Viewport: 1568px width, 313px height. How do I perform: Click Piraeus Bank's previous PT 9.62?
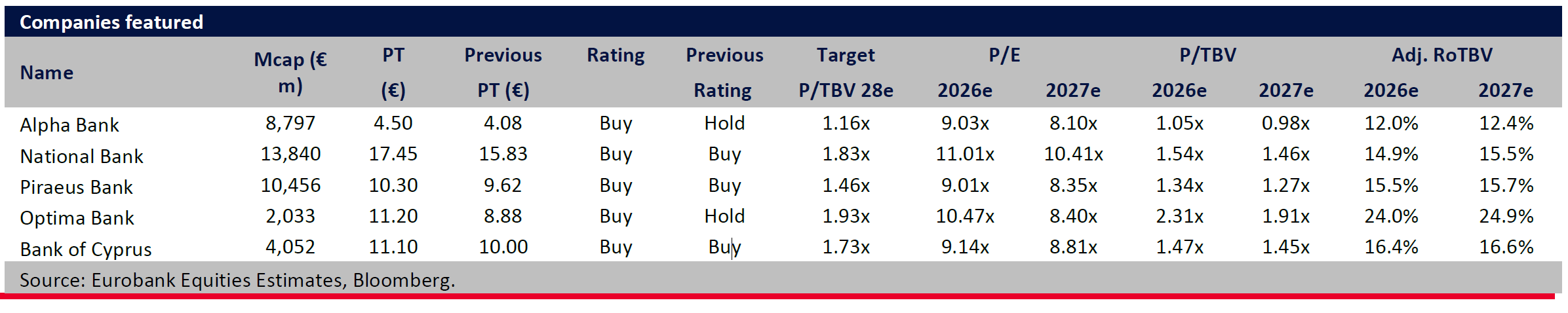pos(503,185)
